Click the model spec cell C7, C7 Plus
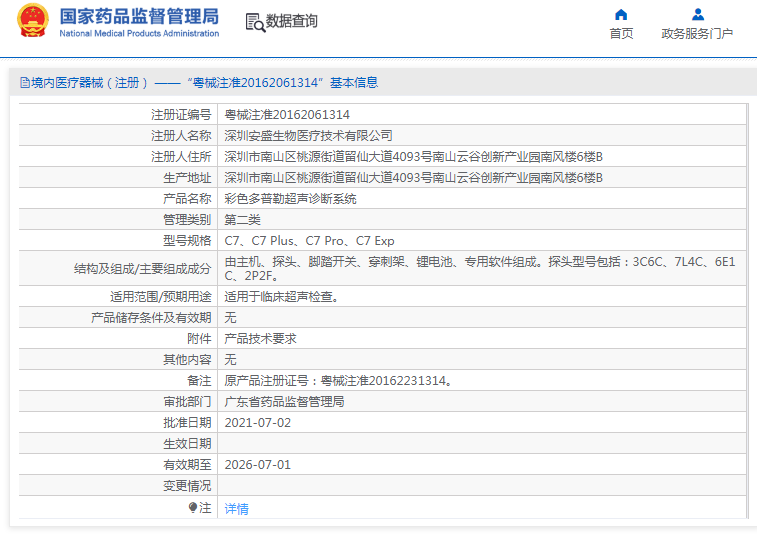The width and height of the screenshot is (757, 536). (x=309, y=241)
